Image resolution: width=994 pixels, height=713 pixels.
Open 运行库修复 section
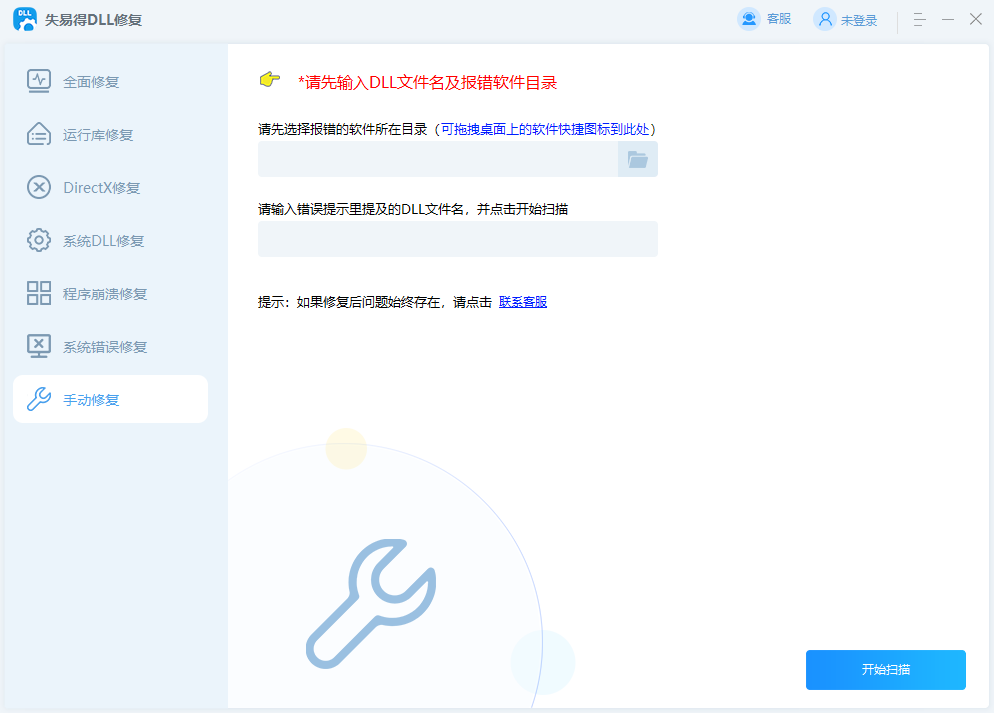(98, 135)
